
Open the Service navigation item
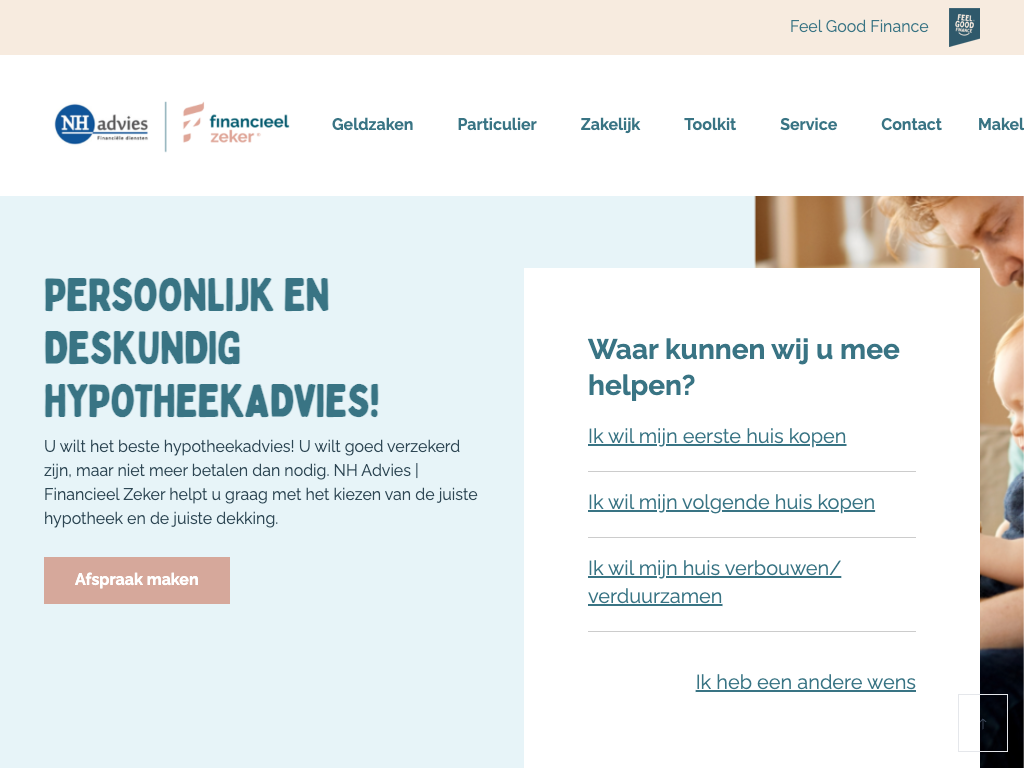point(808,125)
